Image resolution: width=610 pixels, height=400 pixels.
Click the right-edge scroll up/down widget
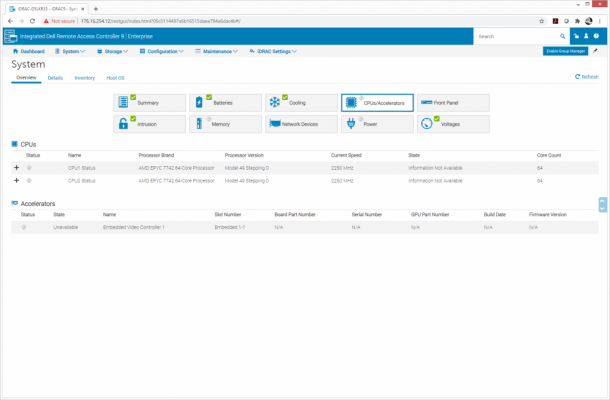tap(602, 205)
